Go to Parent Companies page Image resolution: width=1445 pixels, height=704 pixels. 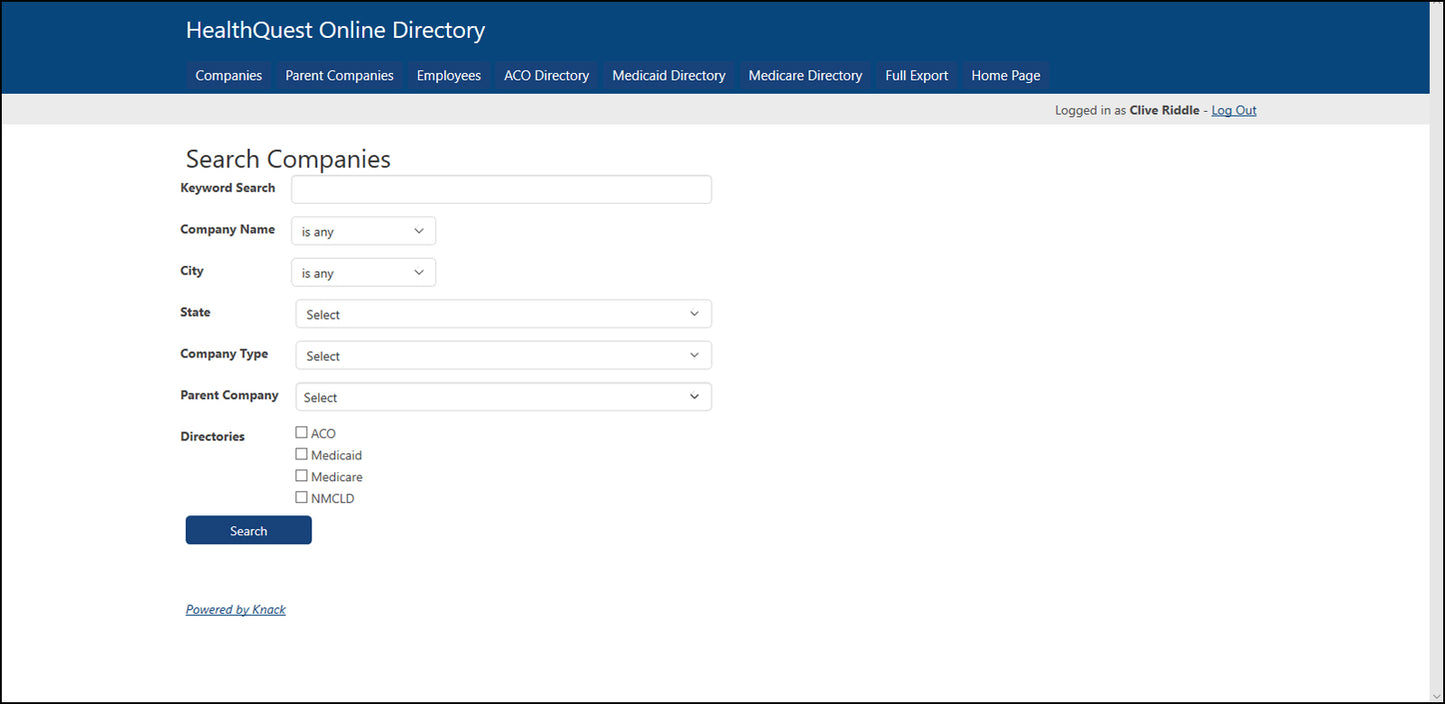tap(339, 76)
